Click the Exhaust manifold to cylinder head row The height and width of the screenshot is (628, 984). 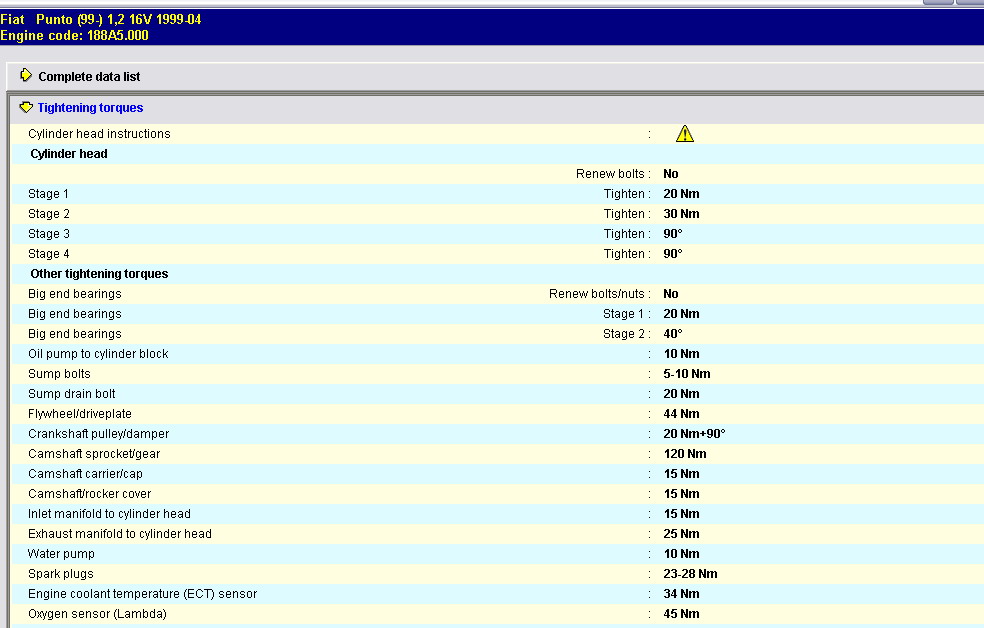tap(119, 534)
